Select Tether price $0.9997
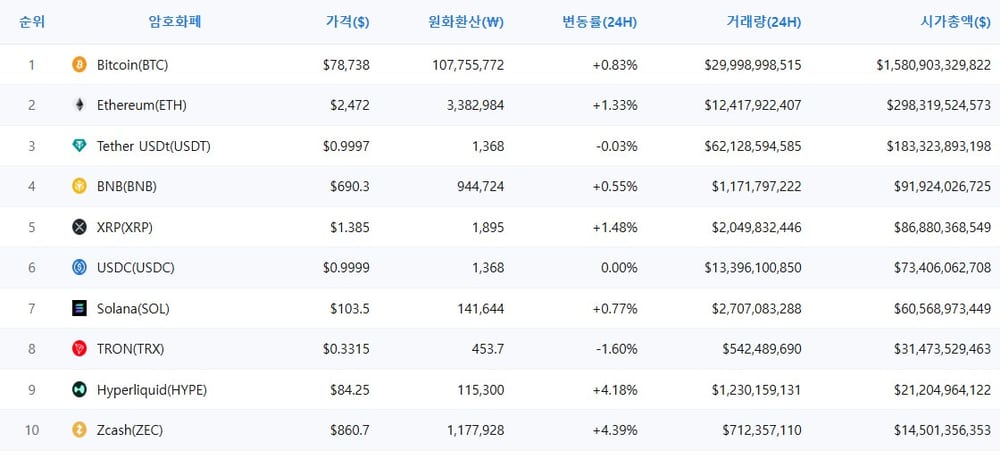1000x459 pixels. [346, 146]
